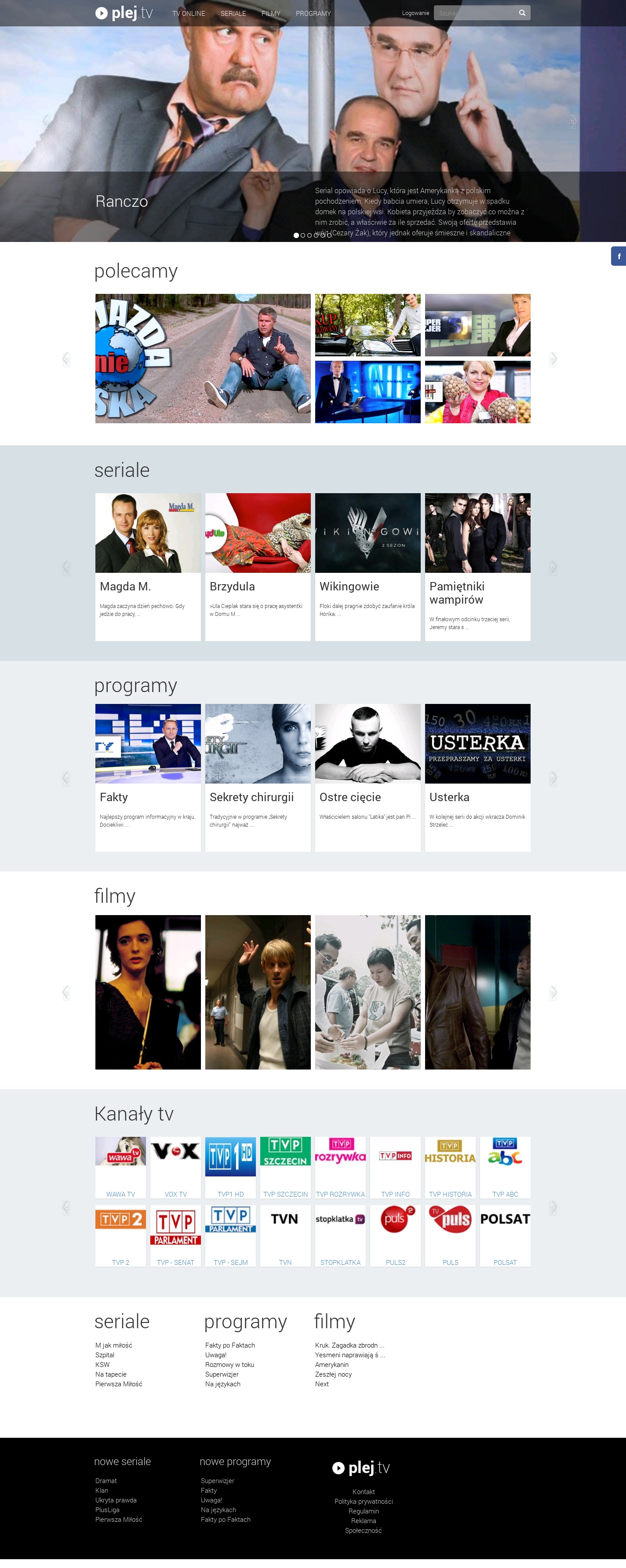
Task: Open the TV ONLINE menu item
Action: 189,13
